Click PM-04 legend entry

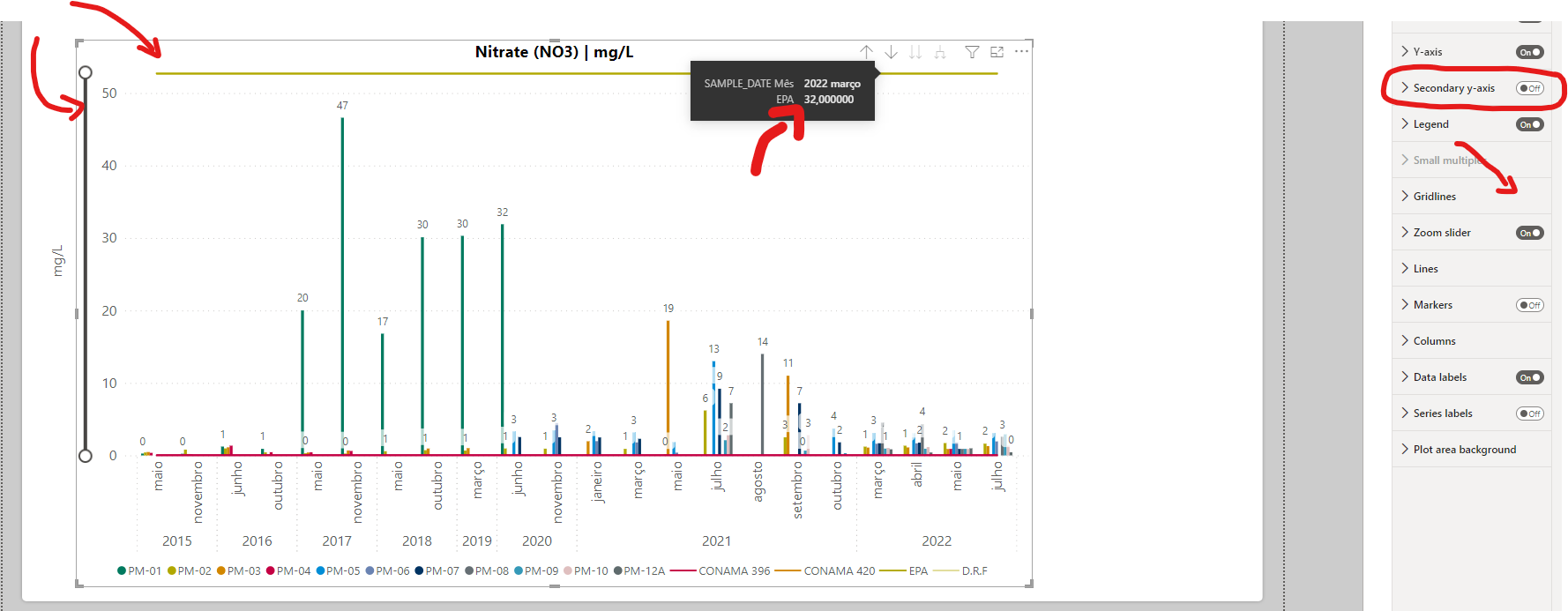[x=288, y=571]
